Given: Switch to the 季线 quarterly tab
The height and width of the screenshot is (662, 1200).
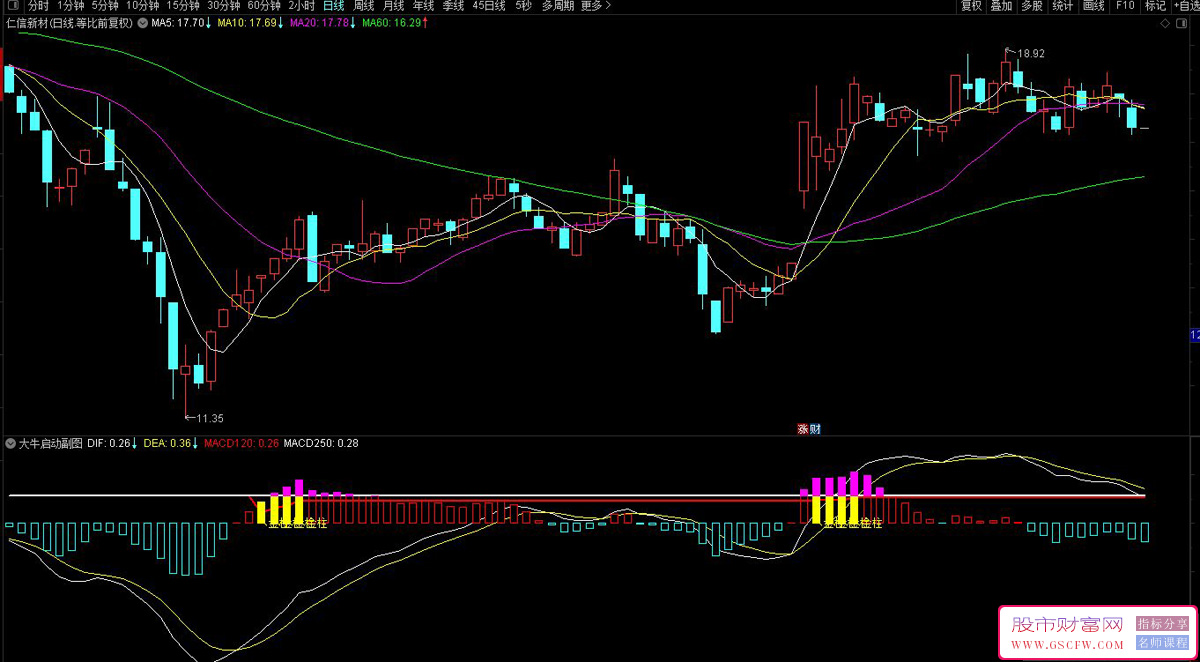Looking at the screenshot, I should coord(454,6).
